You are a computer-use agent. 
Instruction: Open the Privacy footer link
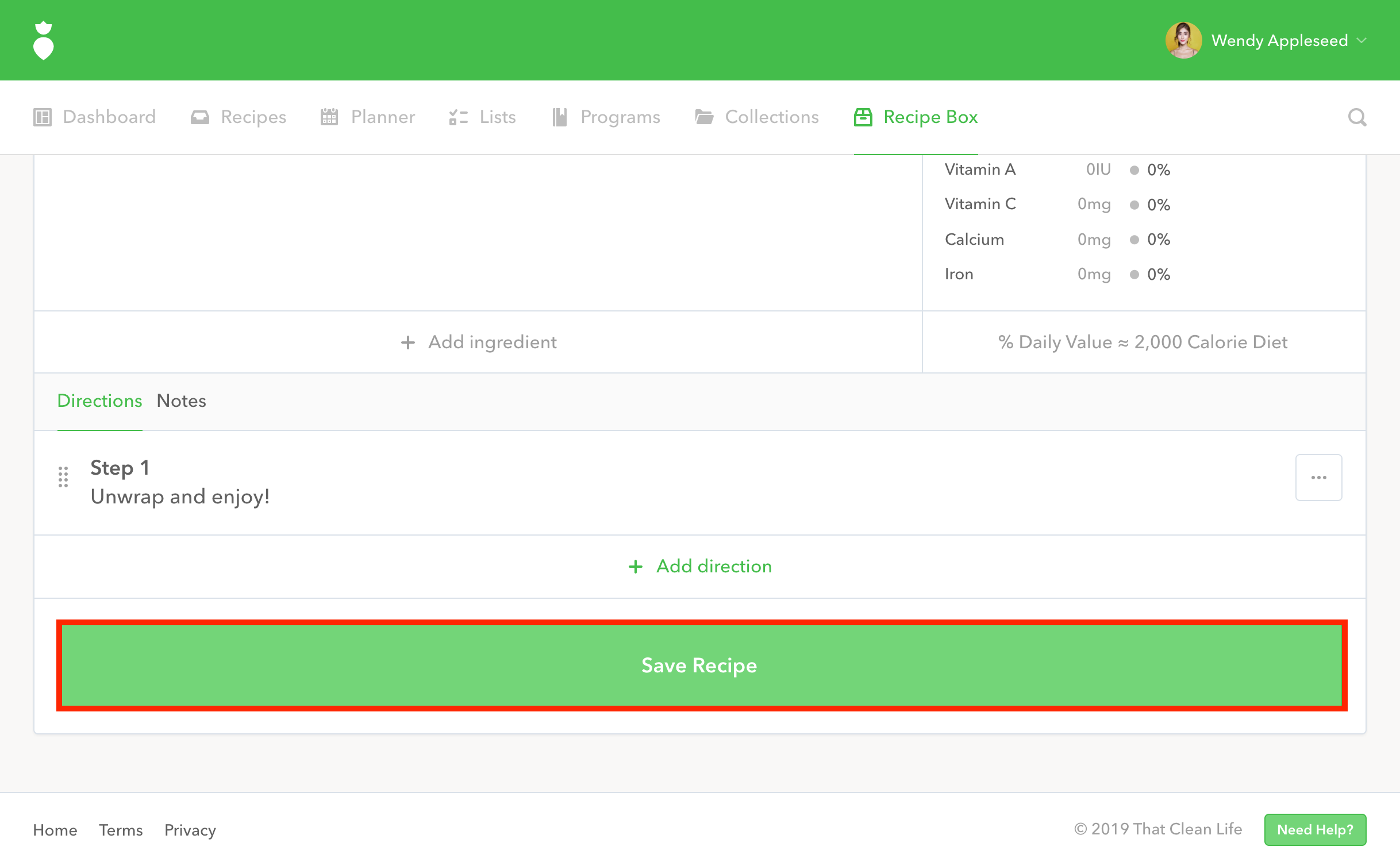[190, 830]
